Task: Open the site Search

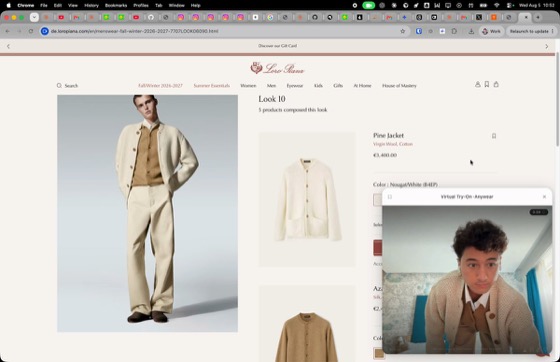Action: (67, 86)
